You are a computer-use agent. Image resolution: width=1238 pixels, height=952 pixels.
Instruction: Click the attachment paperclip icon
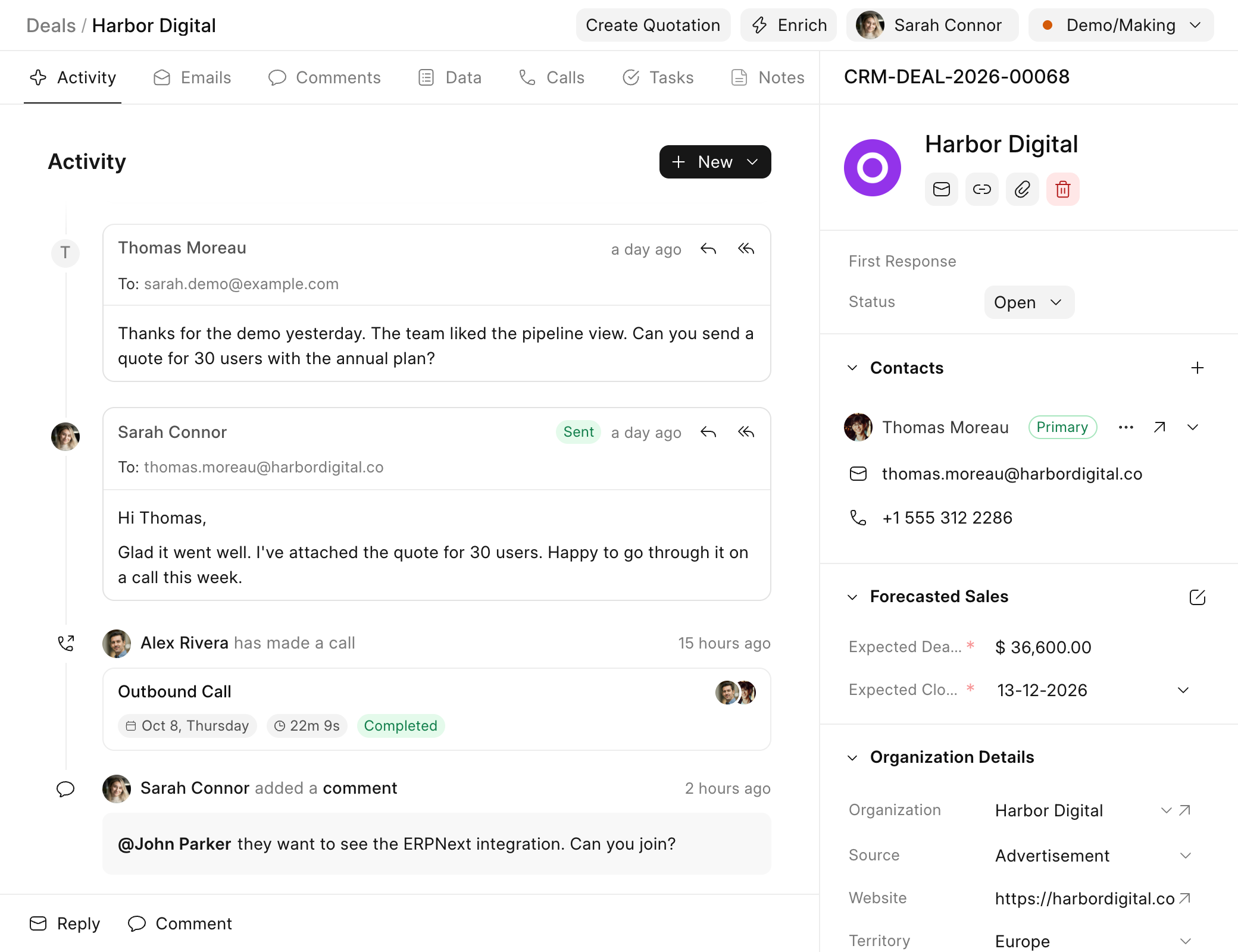coord(1022,189)
